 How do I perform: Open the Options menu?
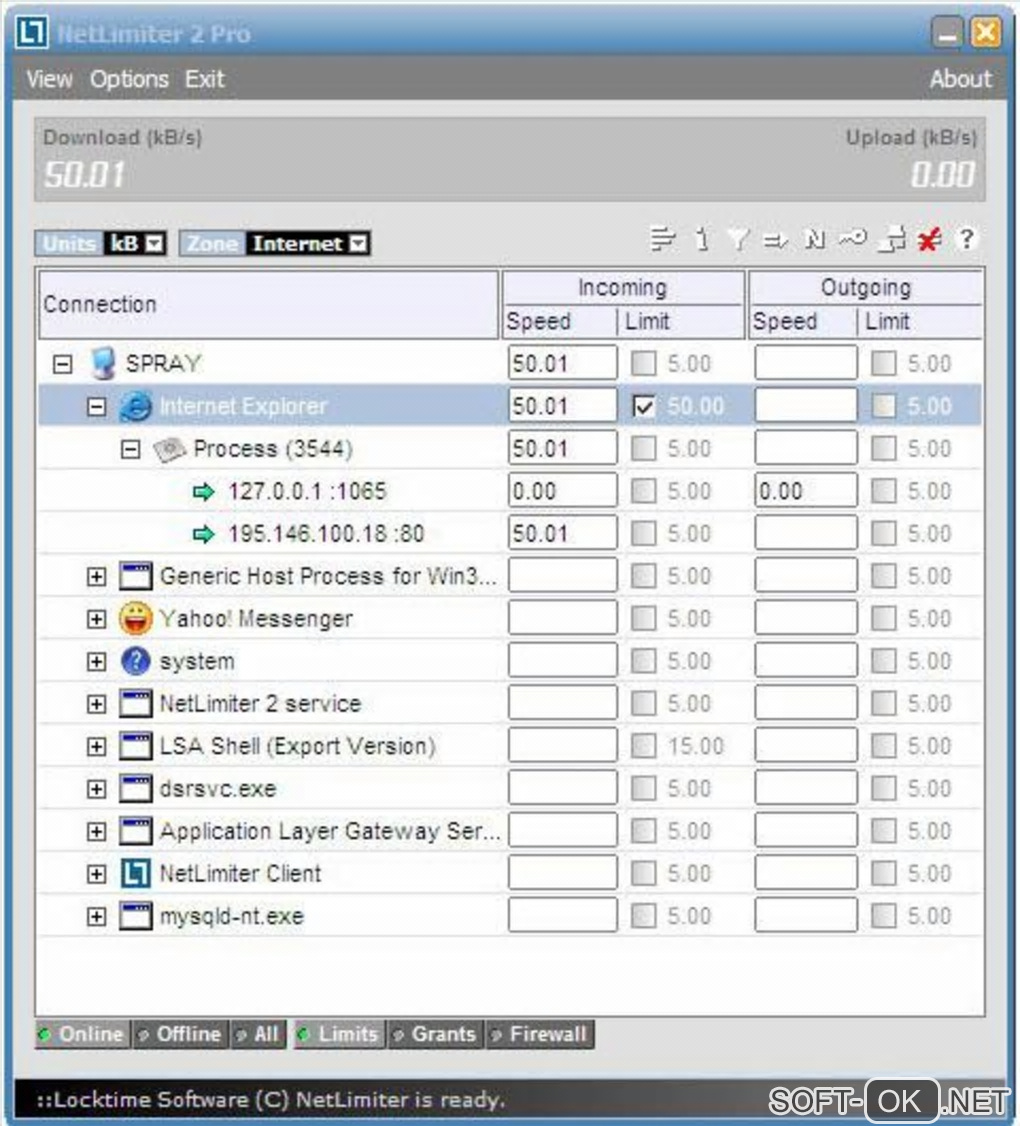129,78
